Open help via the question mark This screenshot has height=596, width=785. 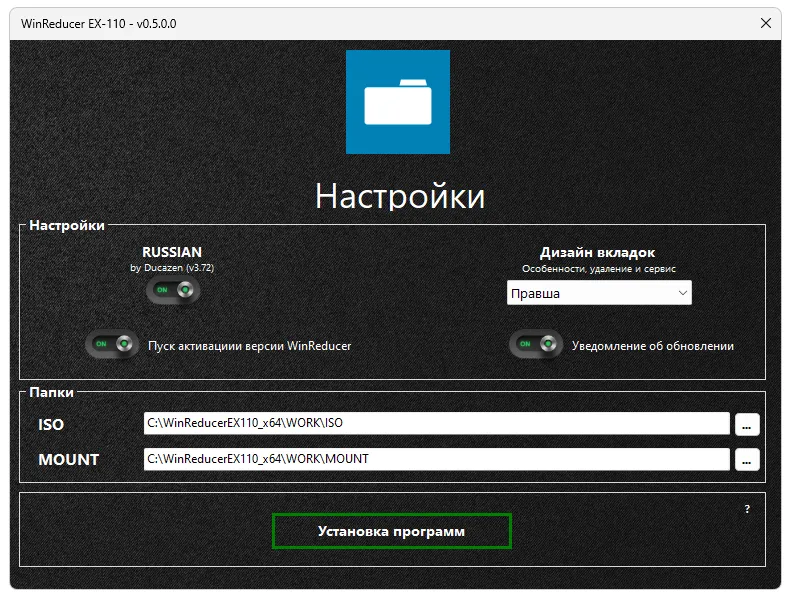coord(747,509)
